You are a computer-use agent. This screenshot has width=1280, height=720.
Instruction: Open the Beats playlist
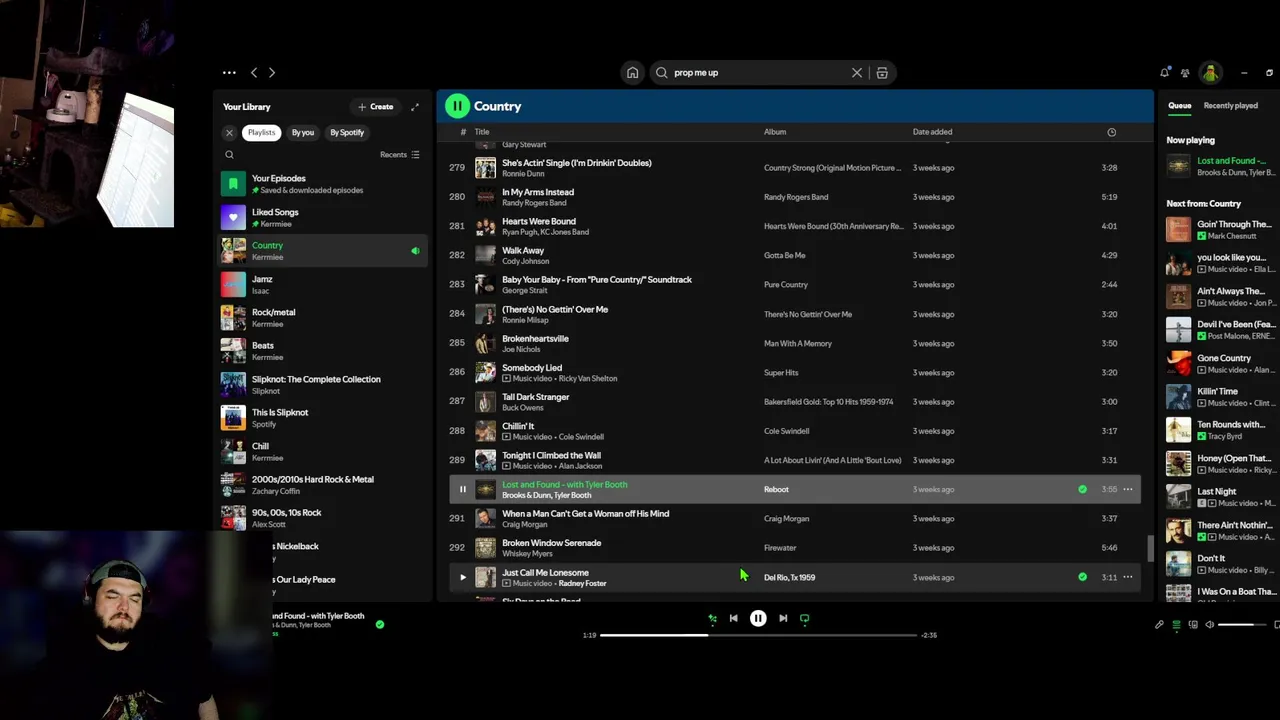tap(324, 351)
